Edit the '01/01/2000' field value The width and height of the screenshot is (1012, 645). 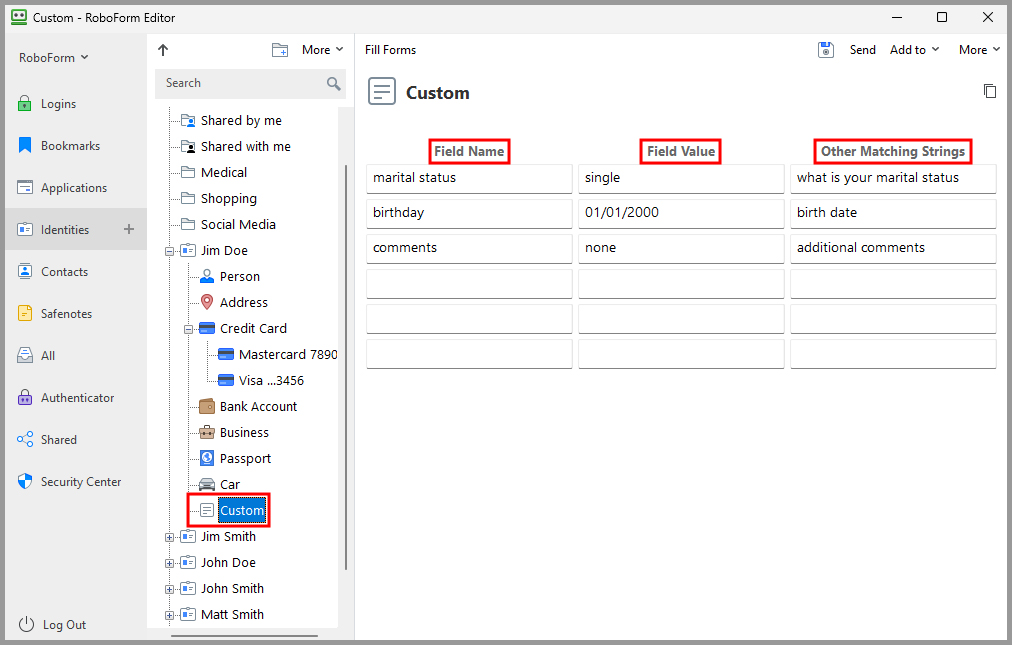681,213
